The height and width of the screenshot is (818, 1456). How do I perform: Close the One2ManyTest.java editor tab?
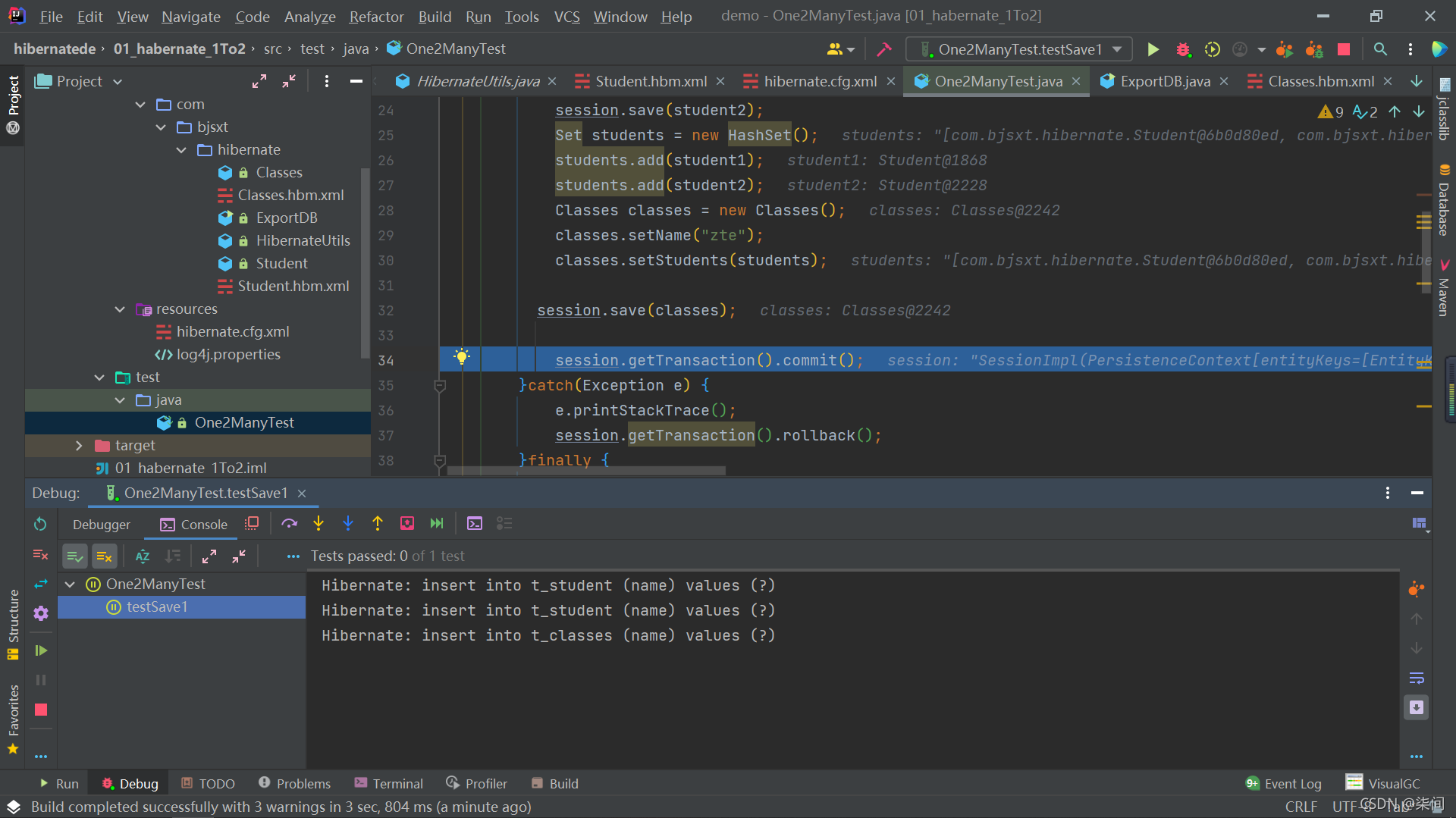[x=1076, y=81]
